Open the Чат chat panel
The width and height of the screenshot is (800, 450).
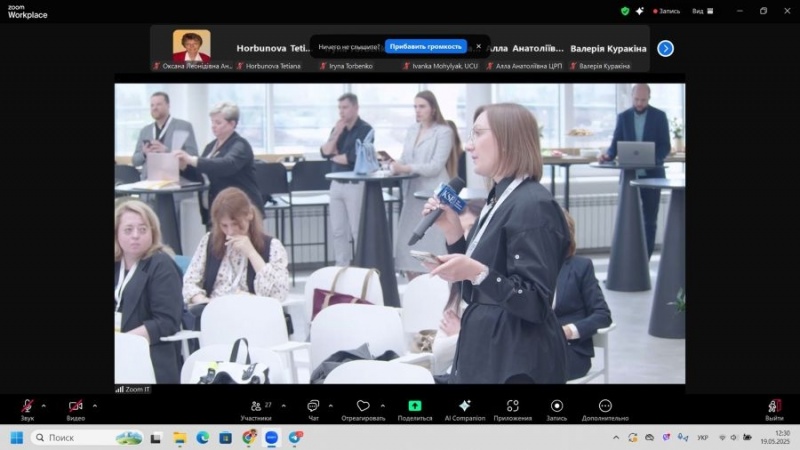313,408
